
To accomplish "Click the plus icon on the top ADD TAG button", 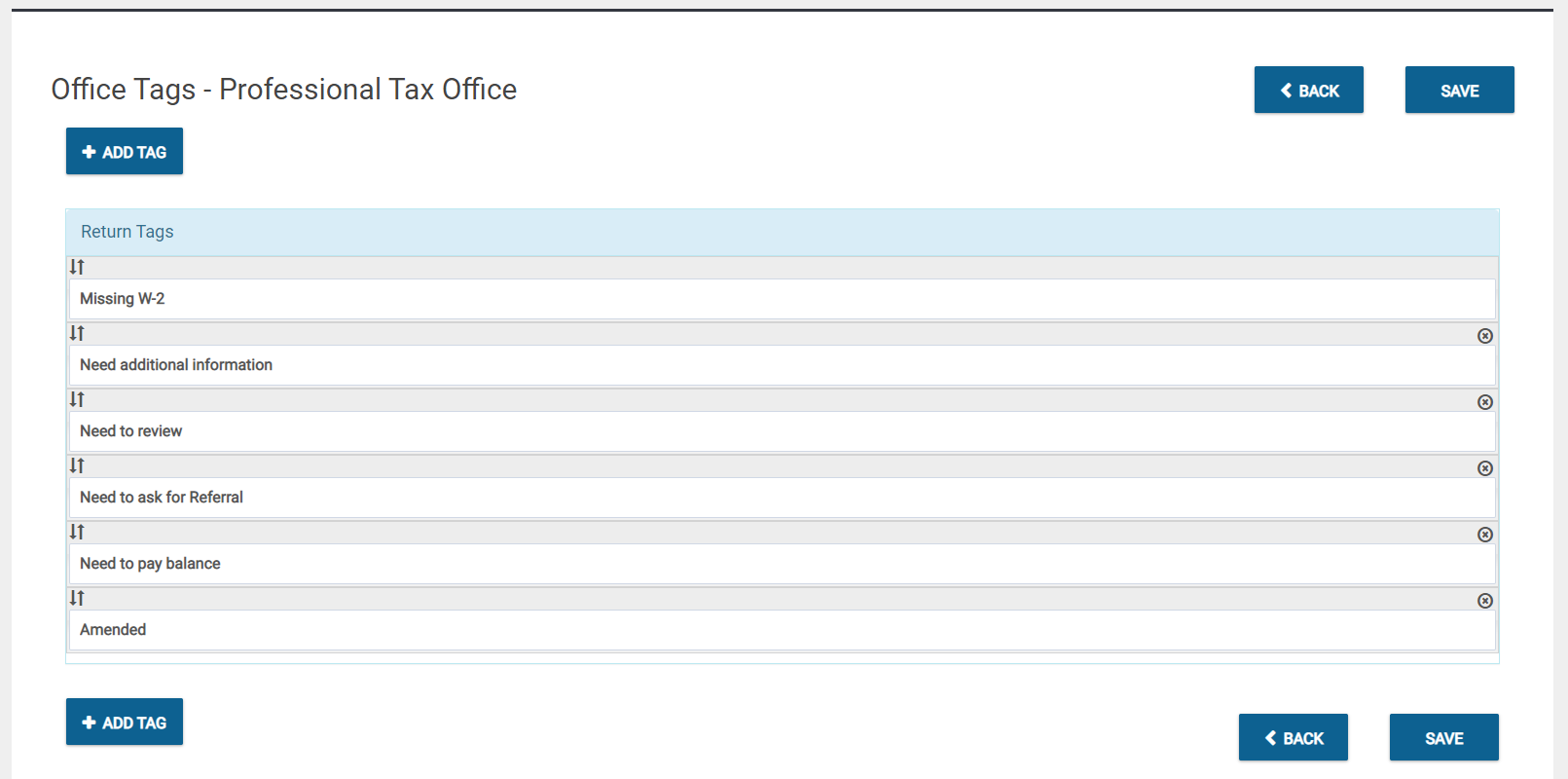I will pyautogui.click(x=90, y=151).
